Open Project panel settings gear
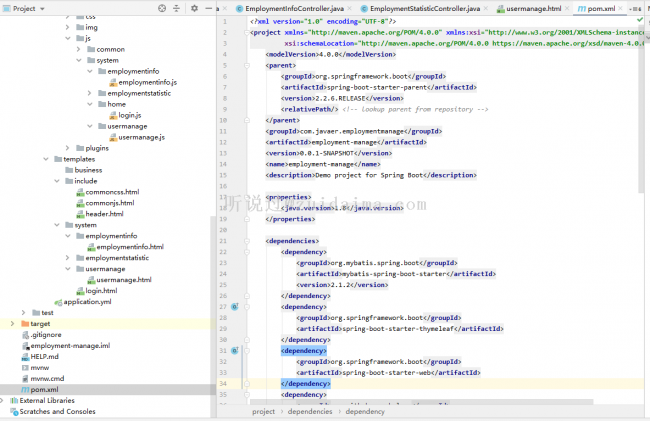Screen dimensions: 650x421 point(196,8)
